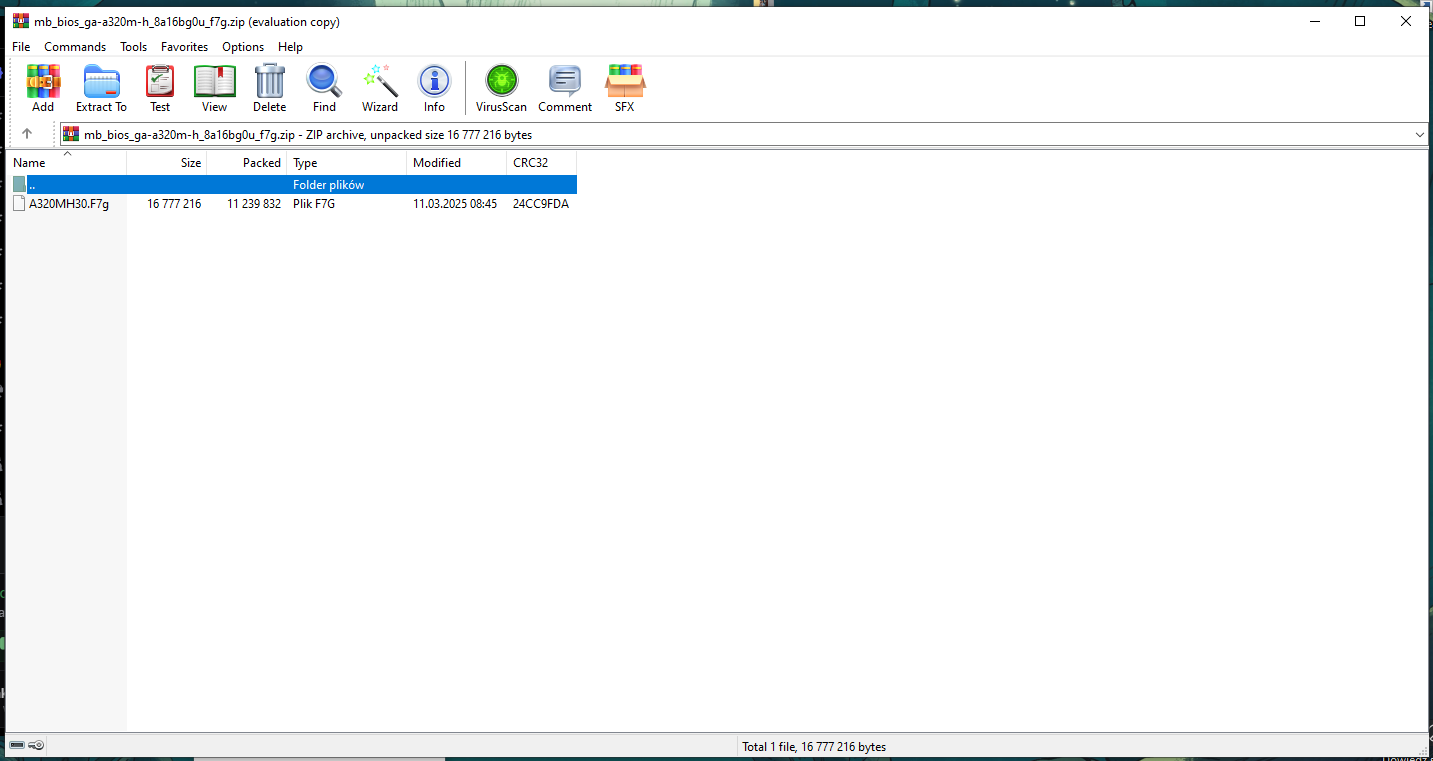Screen dimensions: 1433x761
Task: Open the File menu
Action: tap(21, 47)
